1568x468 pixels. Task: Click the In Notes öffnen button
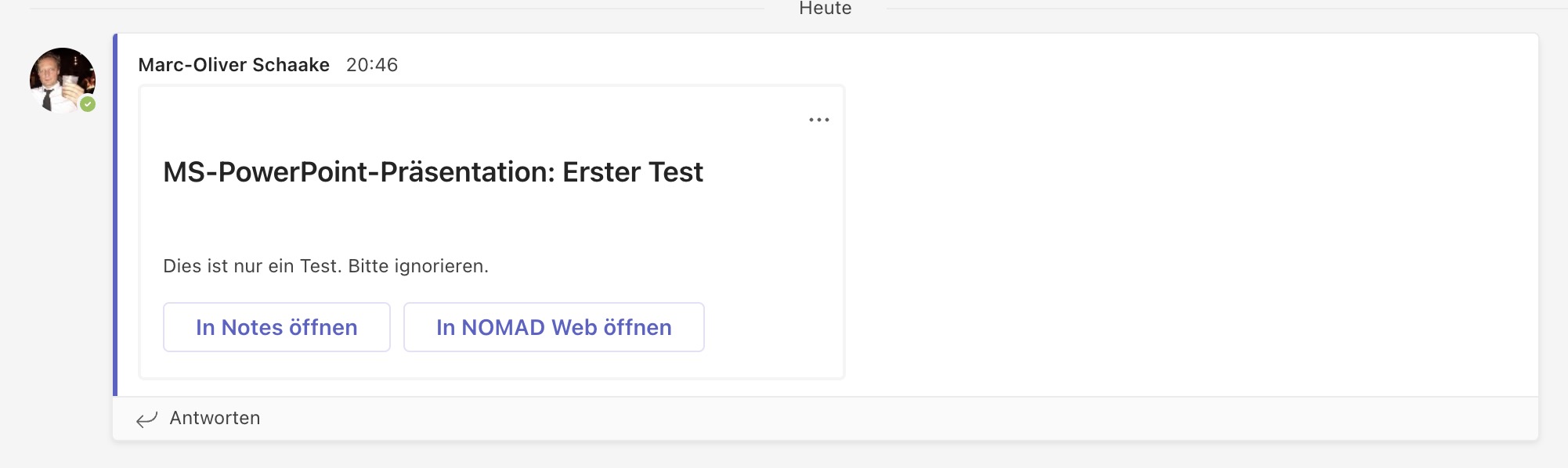coord(276,327)
